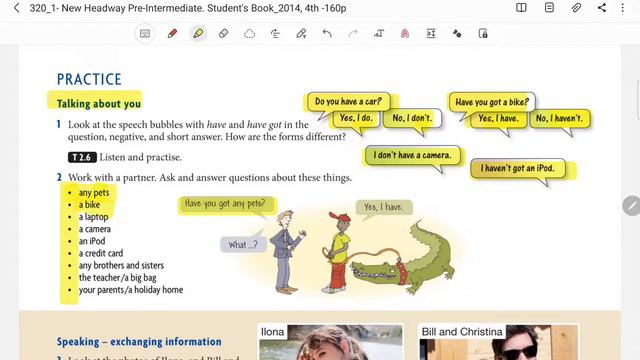Select the Lasso selection tool

tap(249, 33)
